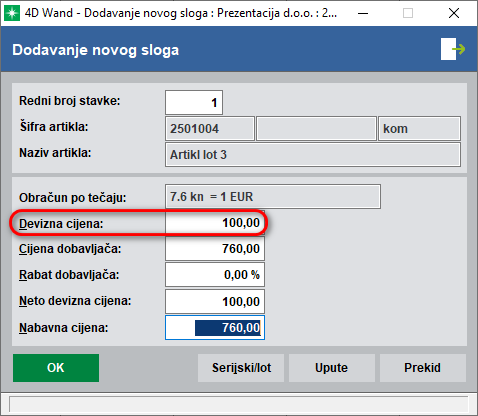Image resolution: width=478 pixels, height=416 pixels.
Task: Open the Serijski/lot button
Action: coord(241,368)
